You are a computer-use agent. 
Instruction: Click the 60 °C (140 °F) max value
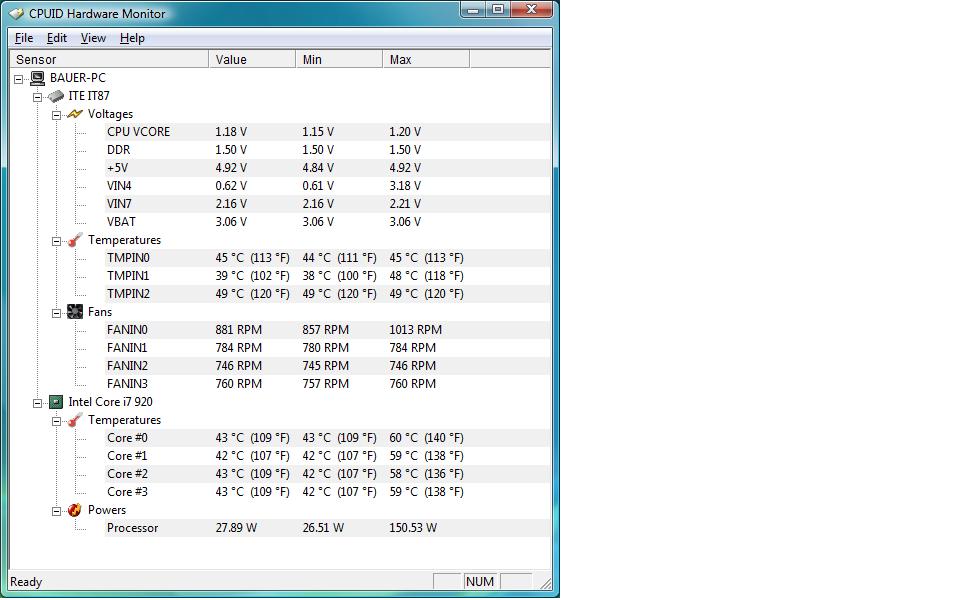pos(427,438)
